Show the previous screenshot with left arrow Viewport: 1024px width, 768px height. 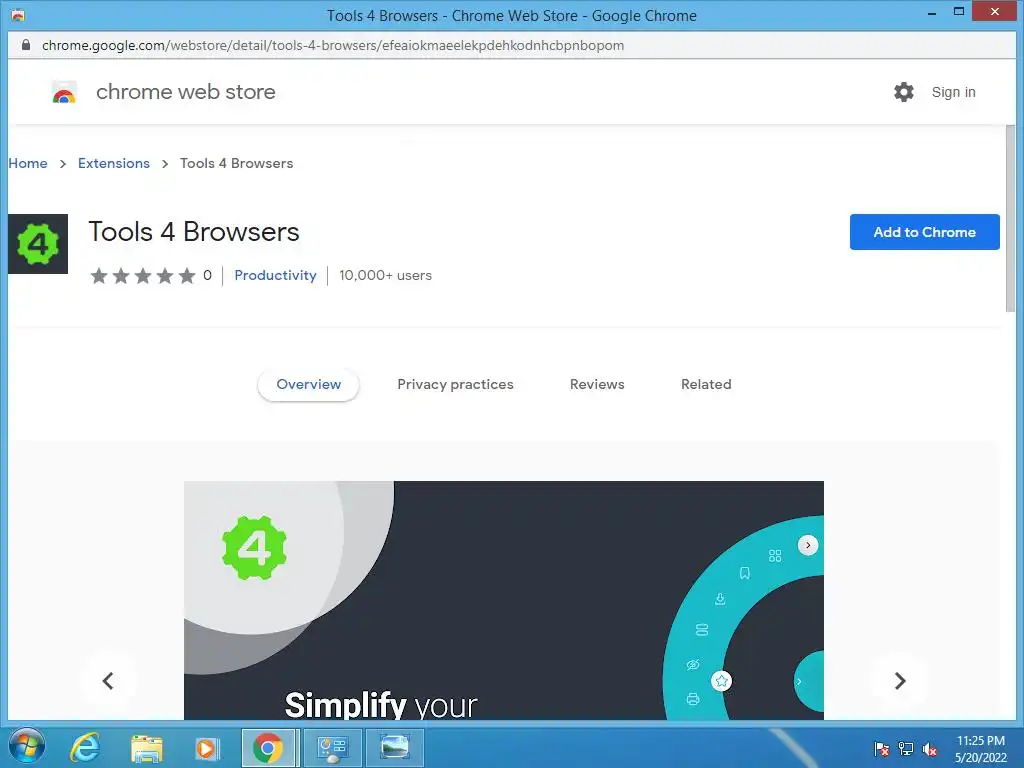108,681
